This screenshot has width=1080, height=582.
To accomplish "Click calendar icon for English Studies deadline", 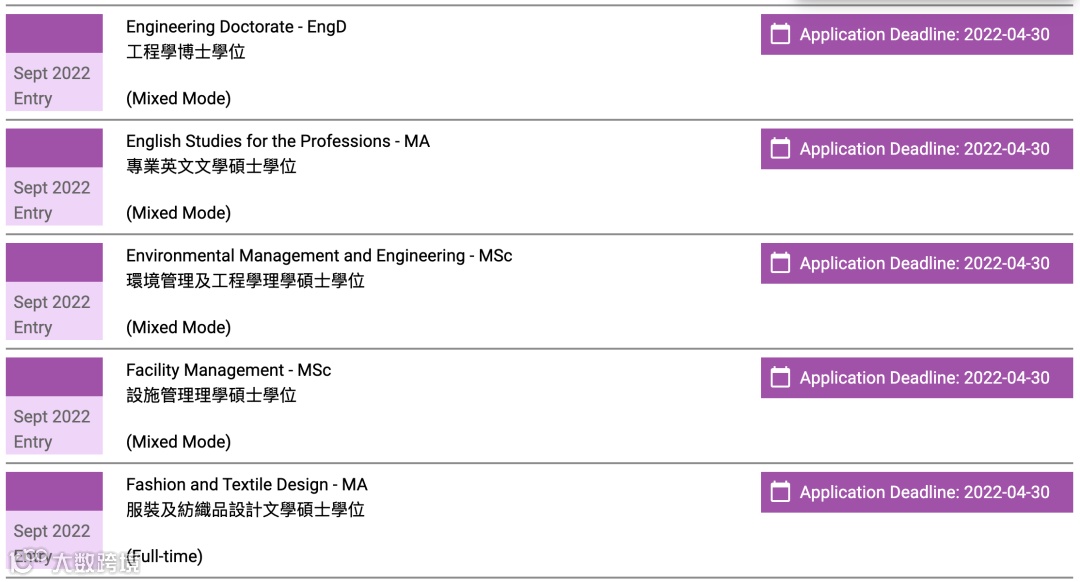I will point(781,149).
